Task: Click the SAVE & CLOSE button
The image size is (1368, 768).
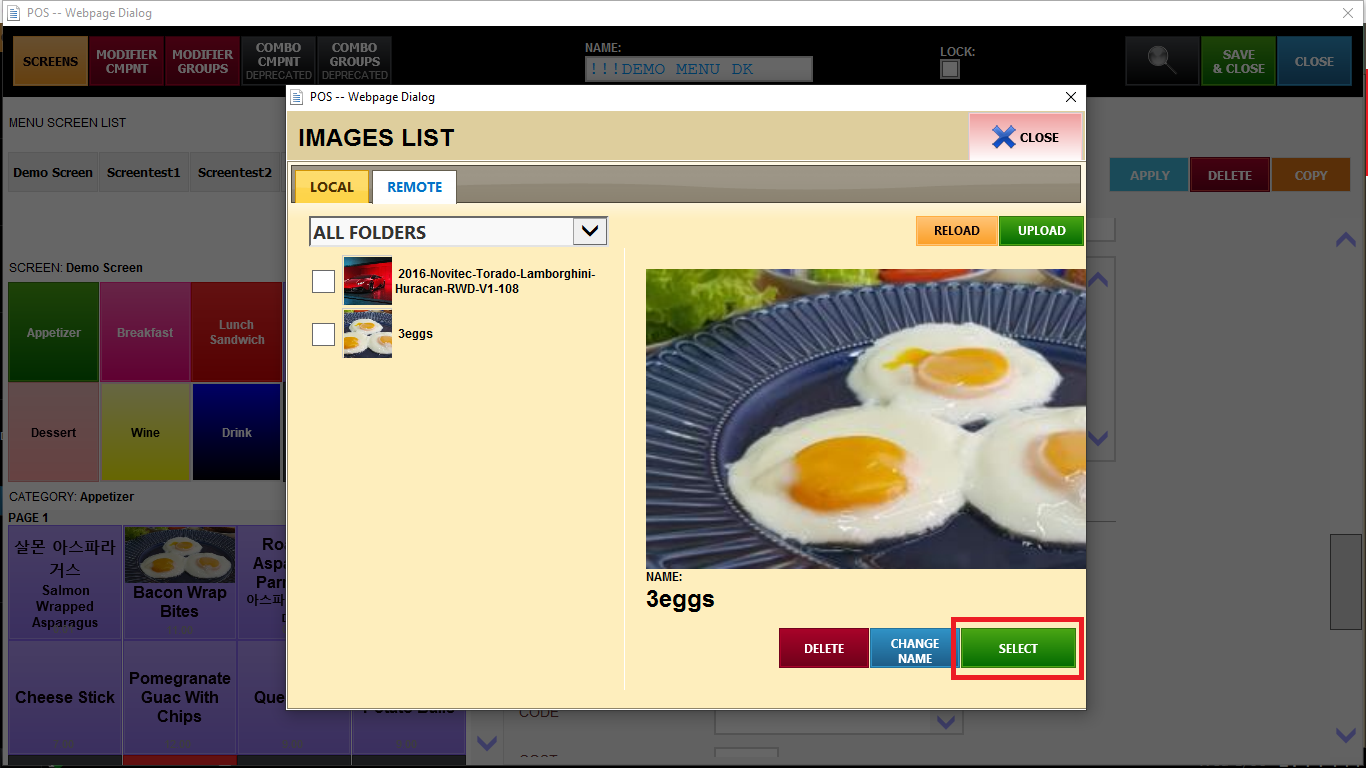Action: pyautogui.click(x=1238, y=61)
